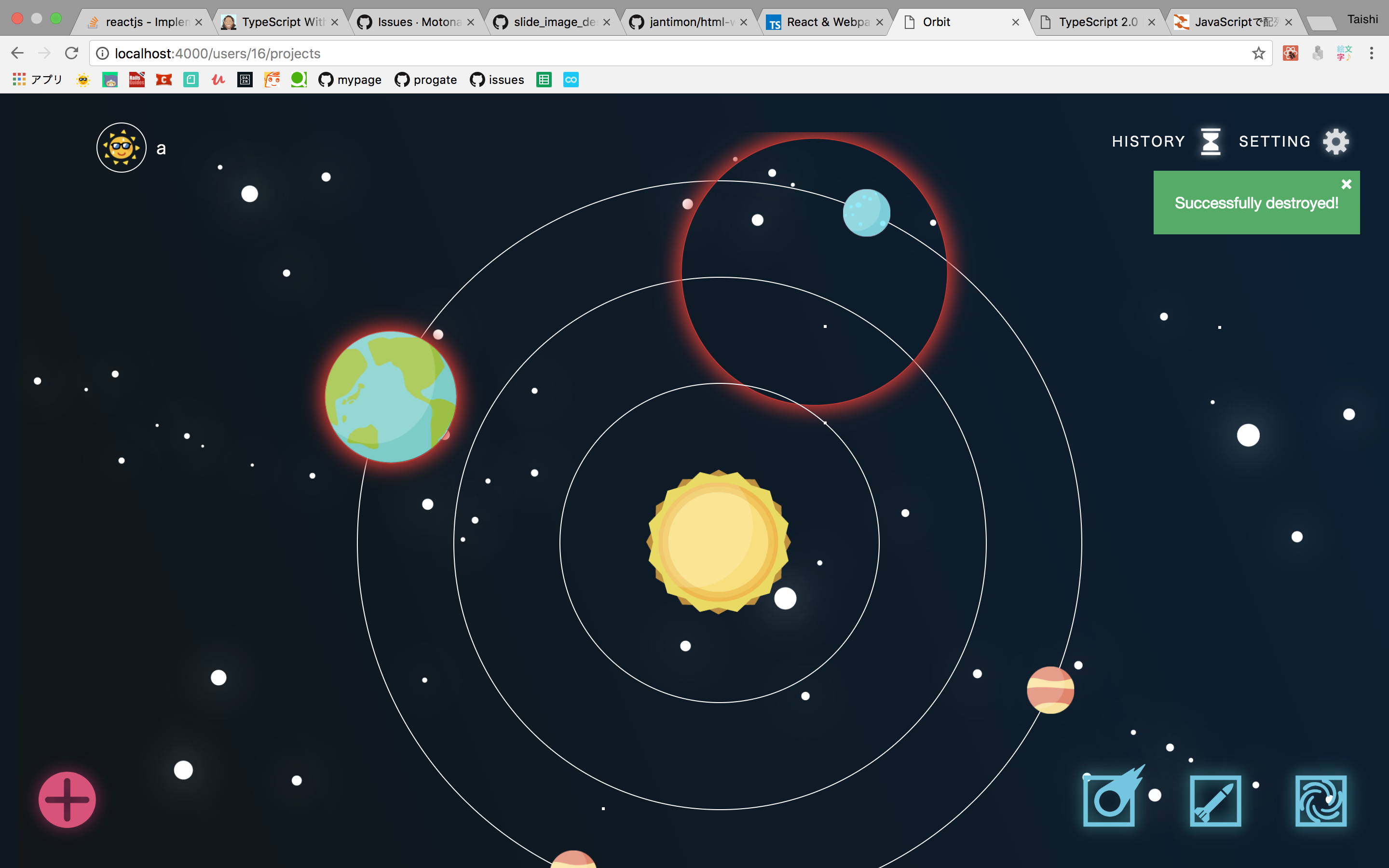Click the pink plus add-planet button

click(x=67, y=799)
